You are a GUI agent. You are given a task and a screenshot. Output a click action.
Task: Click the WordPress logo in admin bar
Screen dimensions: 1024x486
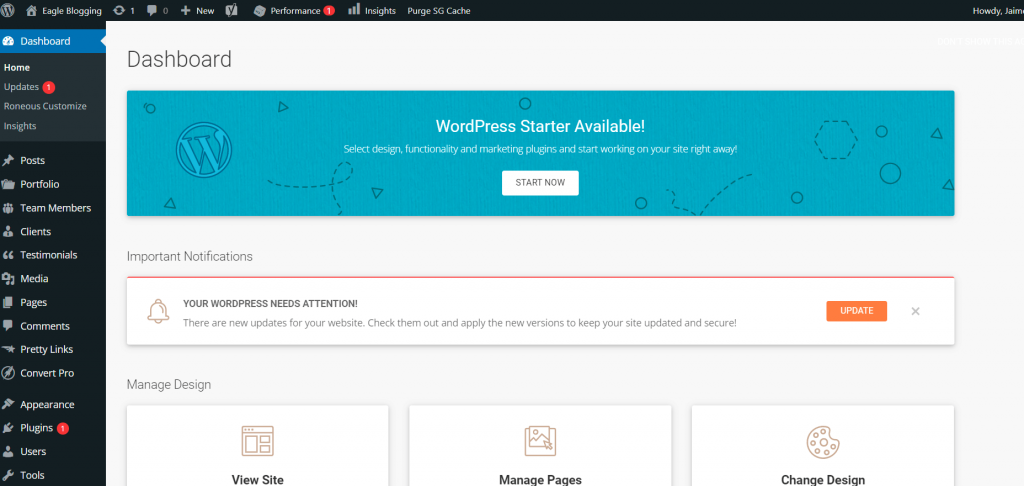click(8, 10)
